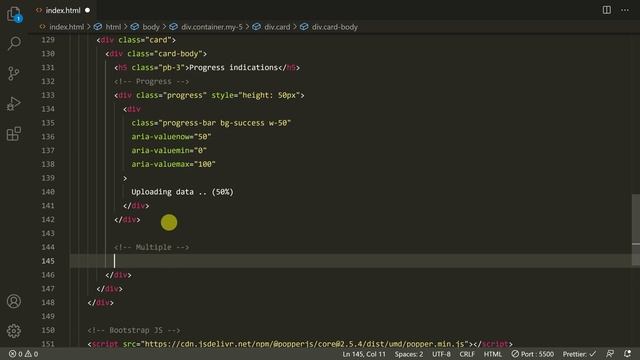Click Prettier status bar item
The height and width of the screenshot is (360, 640).
(580, 354)
